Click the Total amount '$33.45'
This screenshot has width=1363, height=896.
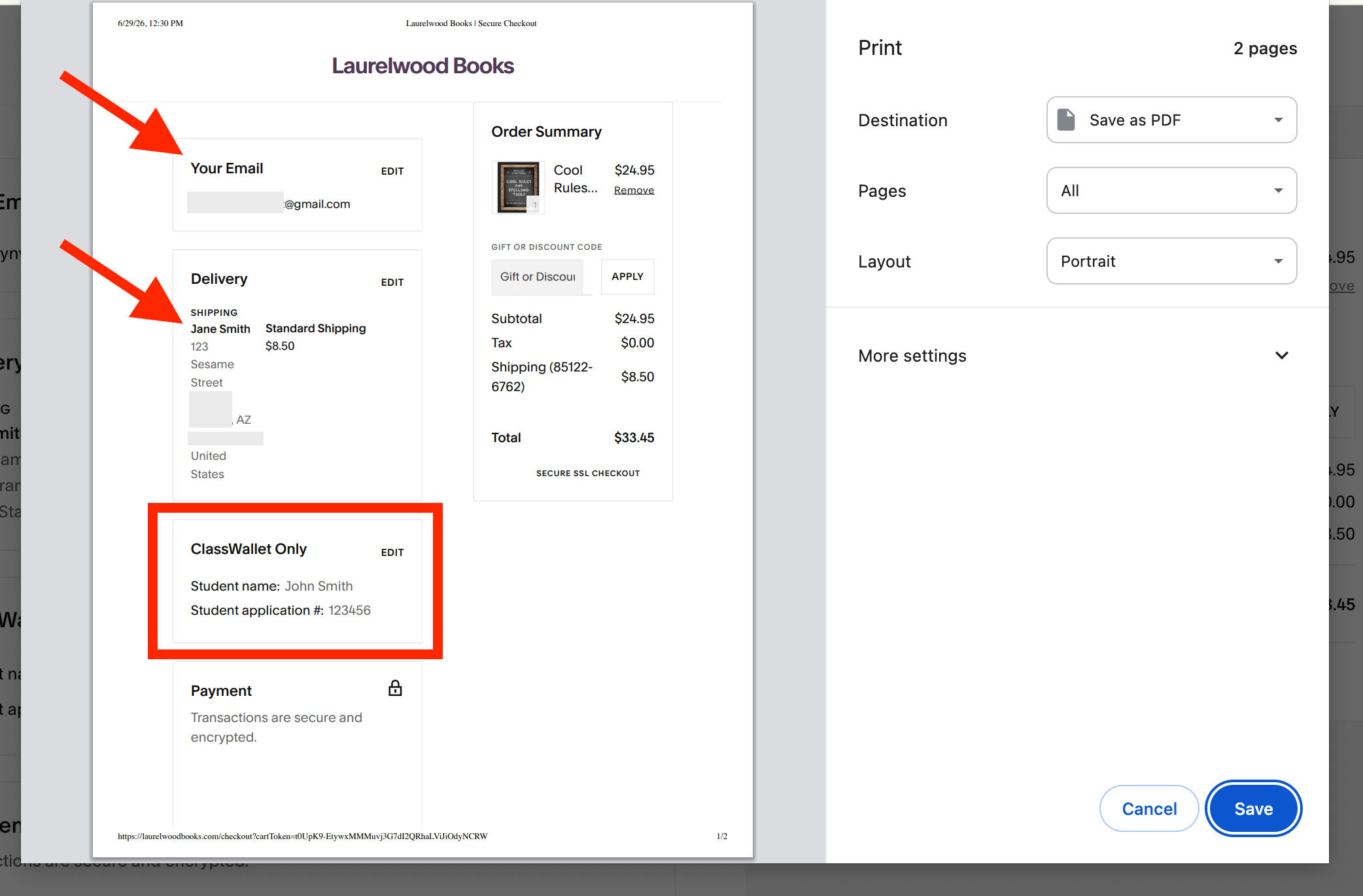click(x=634, y=438)
